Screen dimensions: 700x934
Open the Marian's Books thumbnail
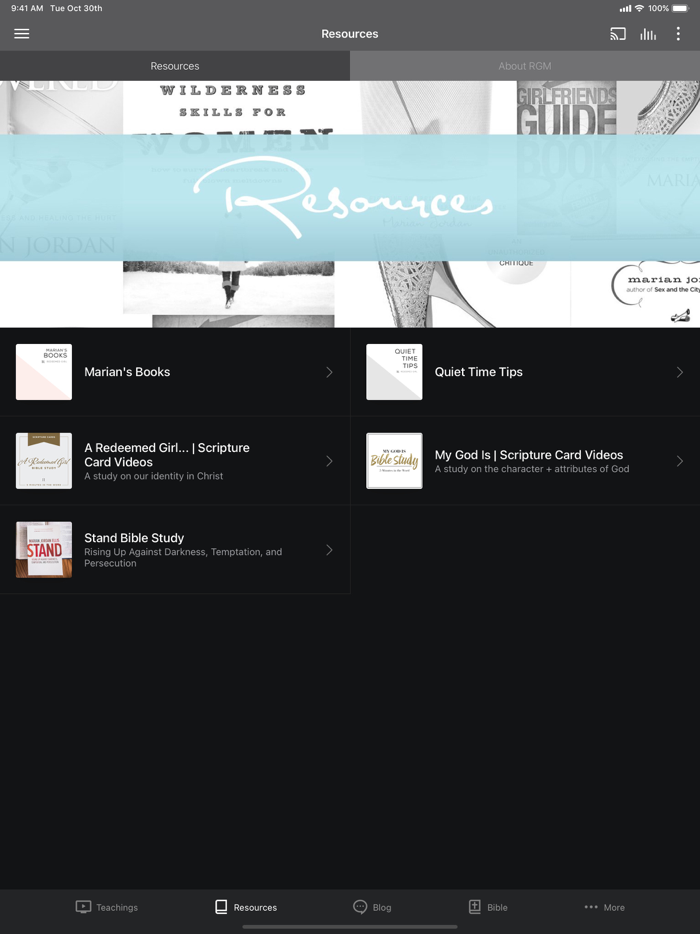[44, 372]
